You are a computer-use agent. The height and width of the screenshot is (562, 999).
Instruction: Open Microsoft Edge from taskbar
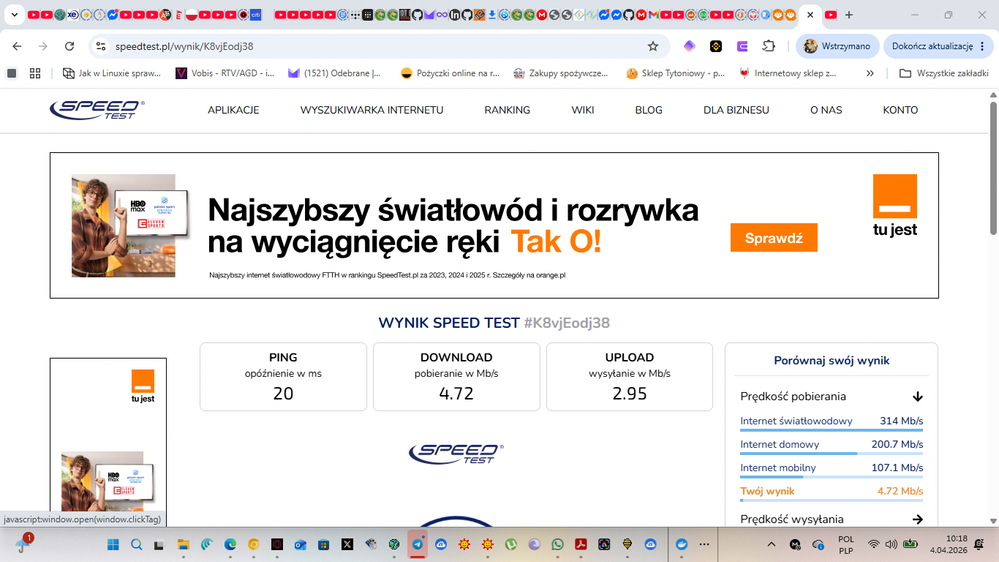pos(230,544)
